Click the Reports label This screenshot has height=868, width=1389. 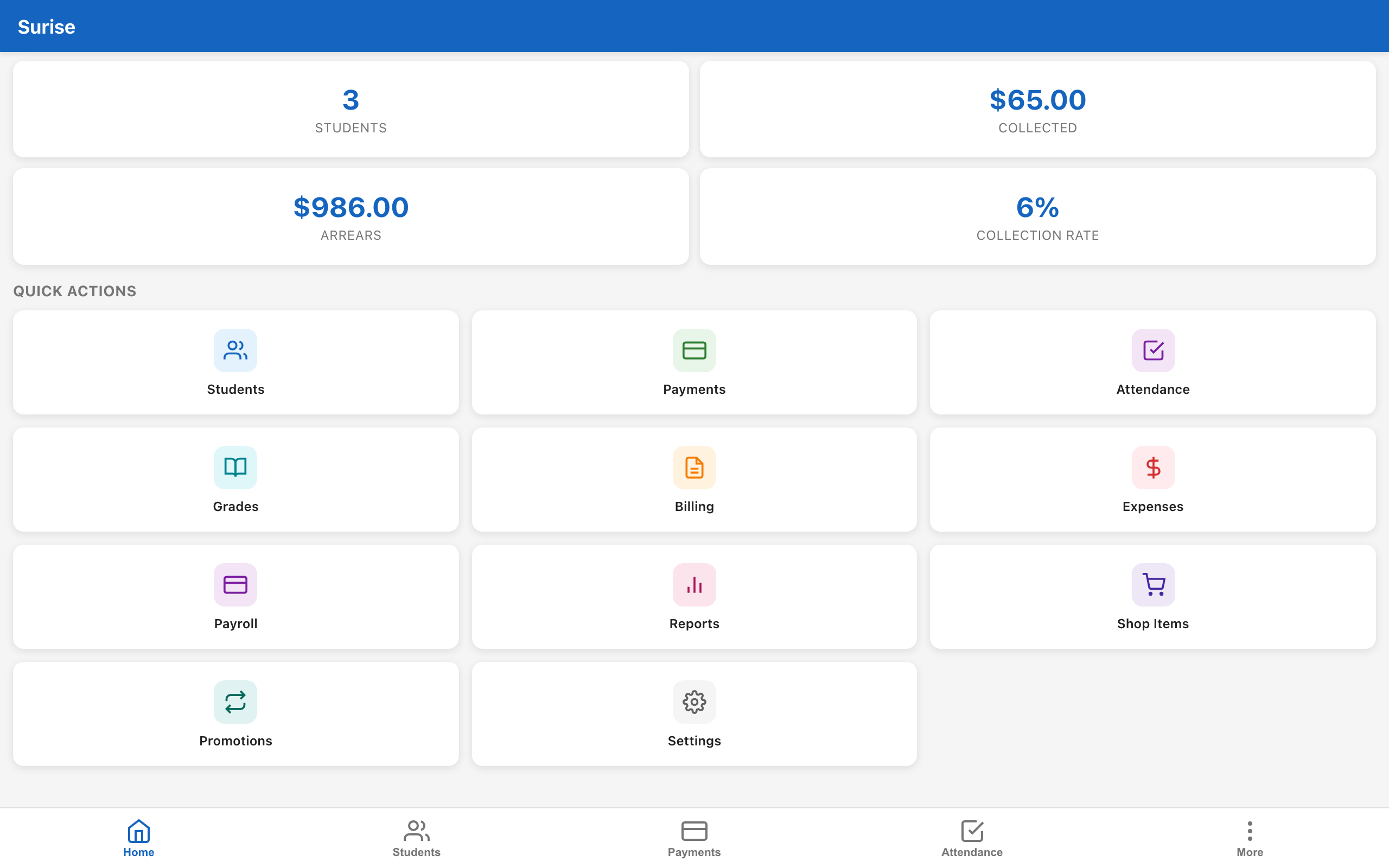tap(694, 623)
